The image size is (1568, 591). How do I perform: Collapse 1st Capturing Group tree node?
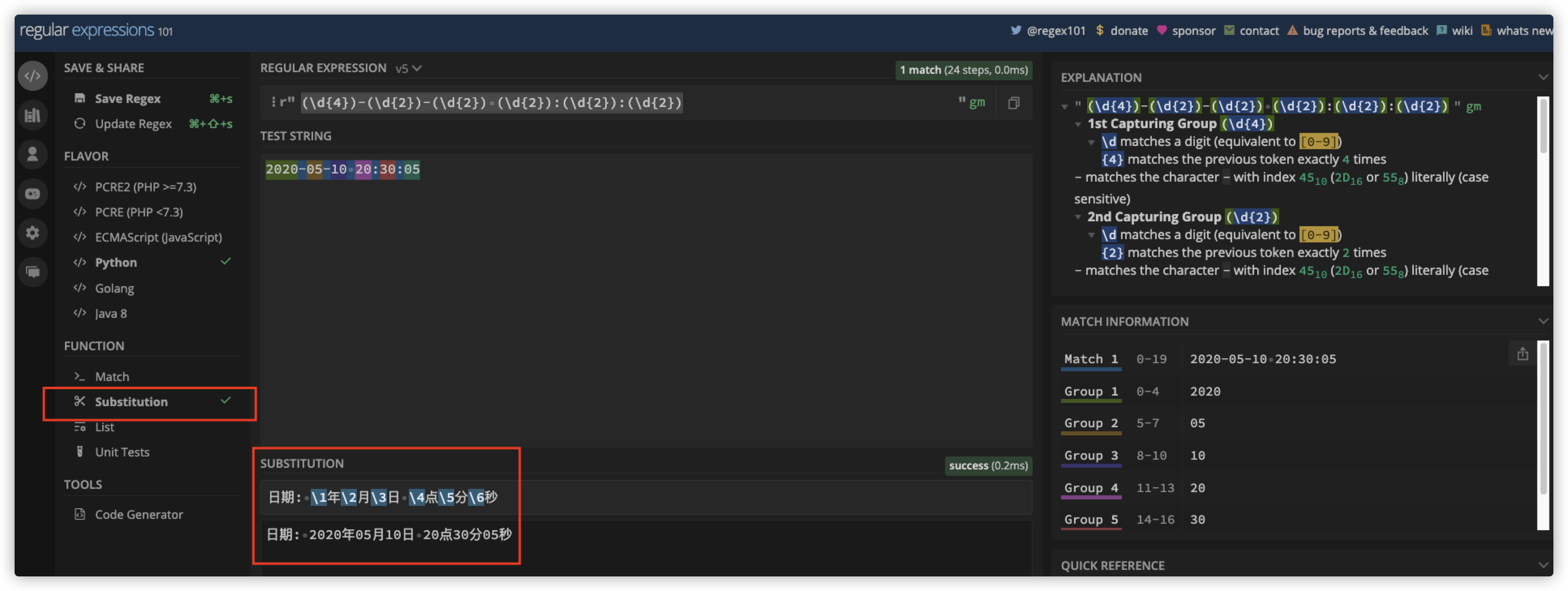(1078, 124)
